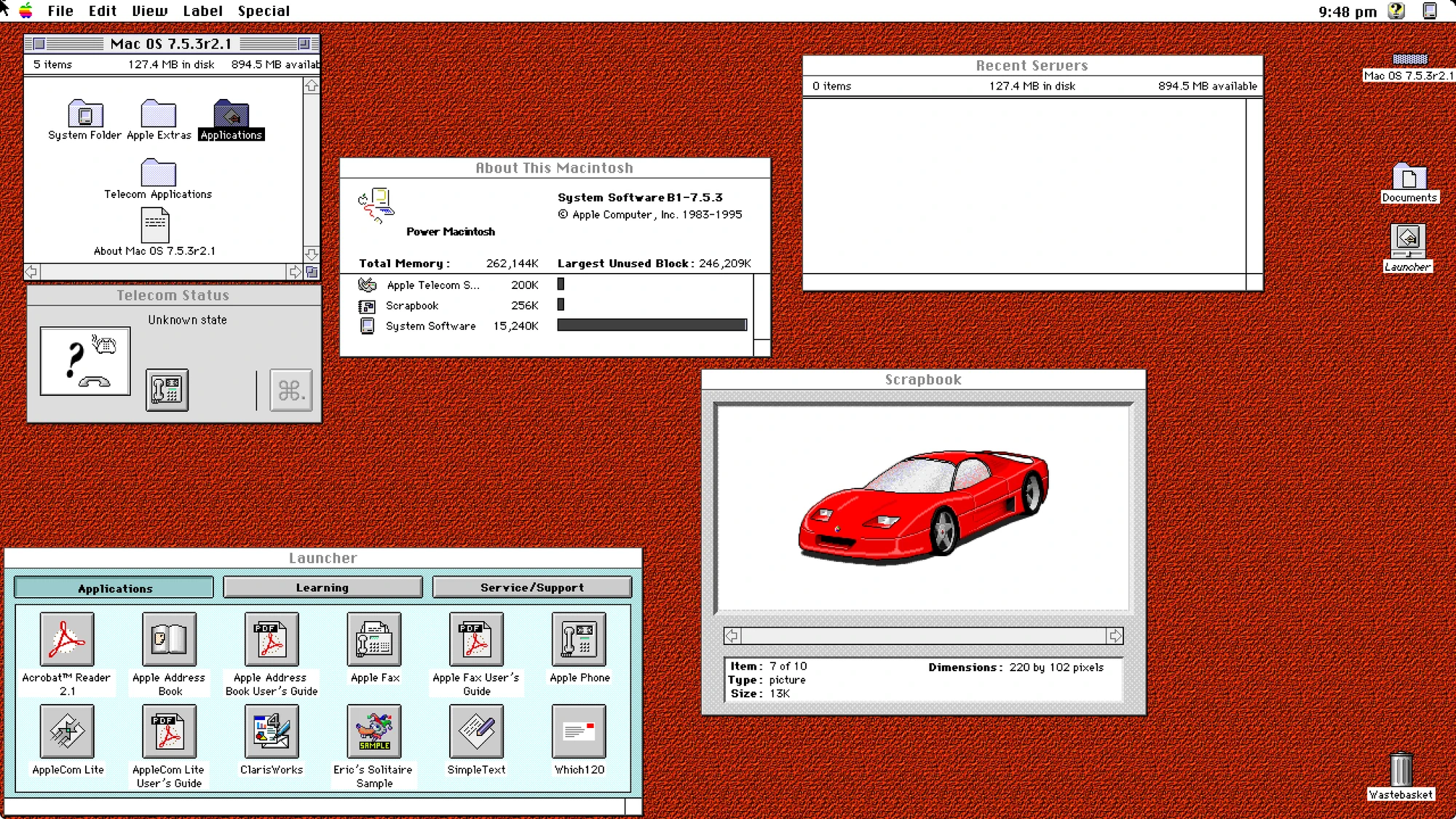Open the Apple Phone application
The width and height of the screenshot is (1456, 819).
[579, 641]
